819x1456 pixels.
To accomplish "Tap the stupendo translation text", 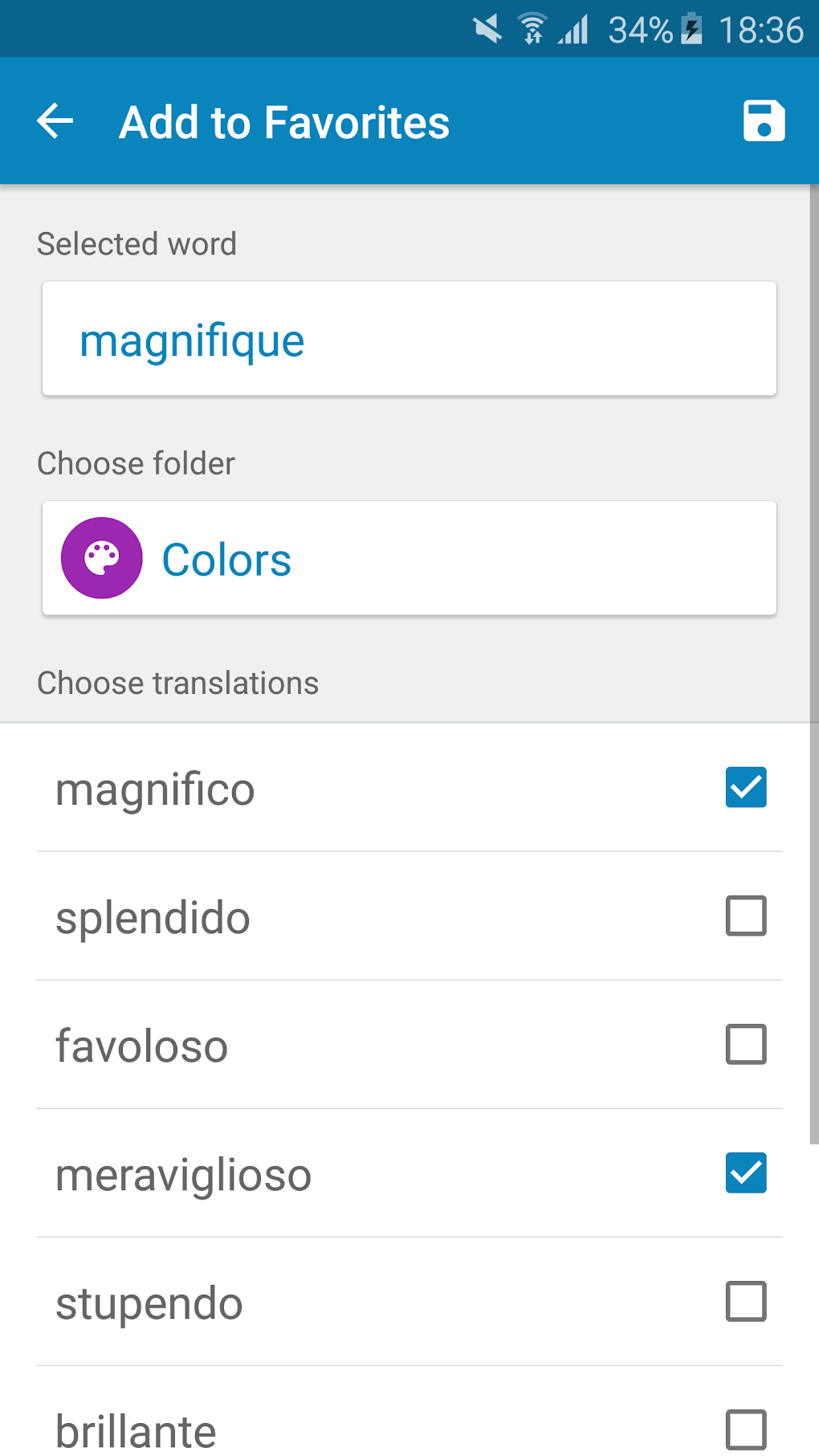I will tap(149, 1303).
